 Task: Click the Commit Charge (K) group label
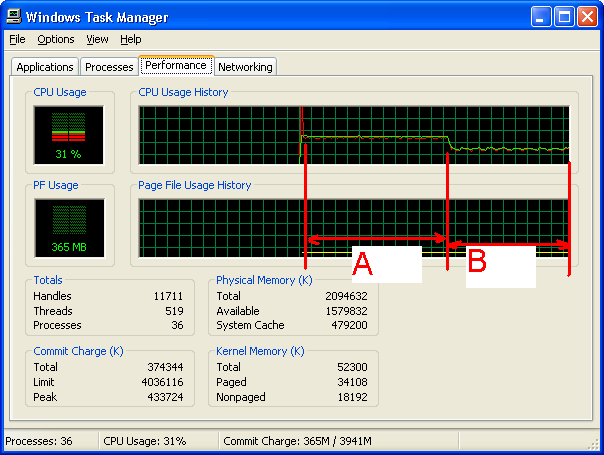coord(78,351)
